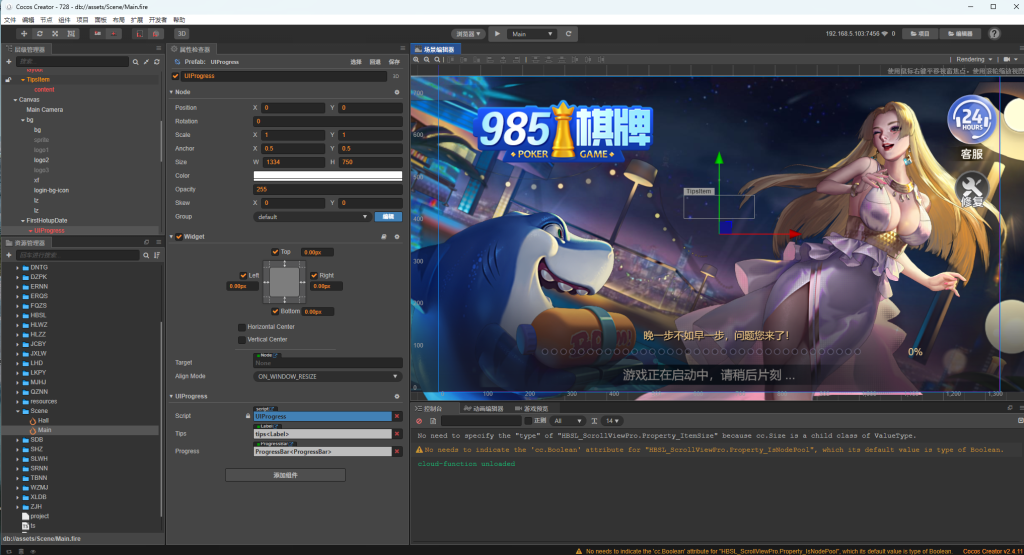Click zoom in icon in scene editor toolbar
The height and width of the screenshot is (555, 1024).
pos(416,59)
